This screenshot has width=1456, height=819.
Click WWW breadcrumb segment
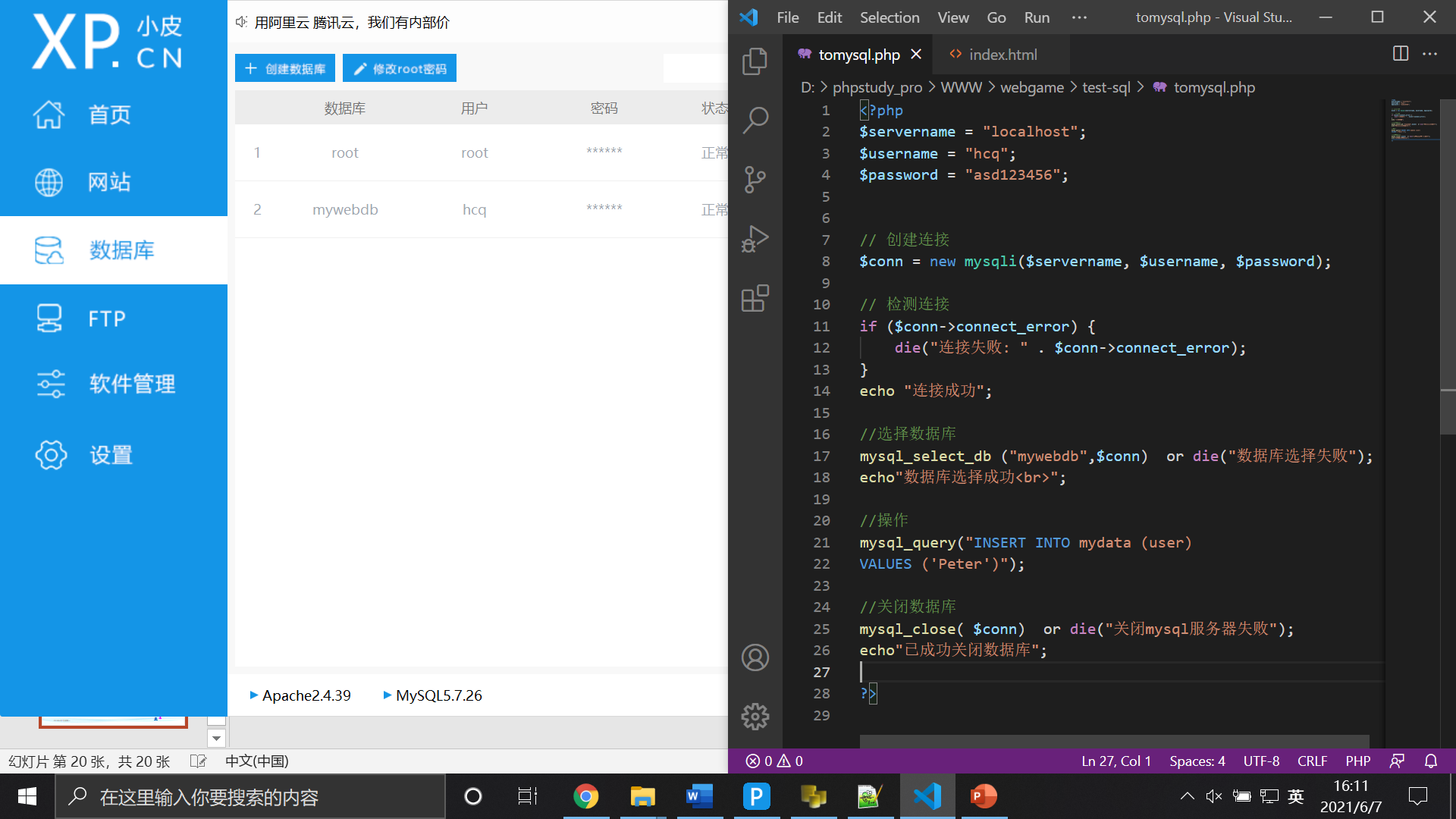961,87
